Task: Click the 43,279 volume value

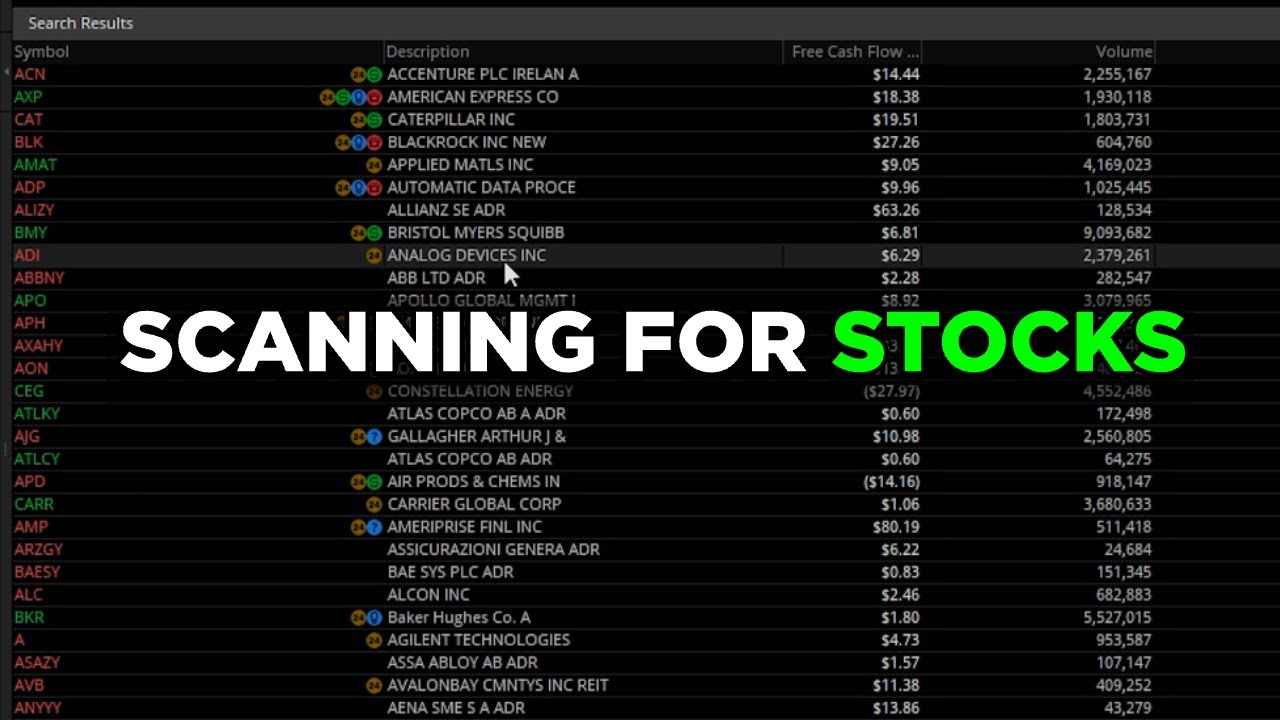Action: click(x=1126, y=708)
